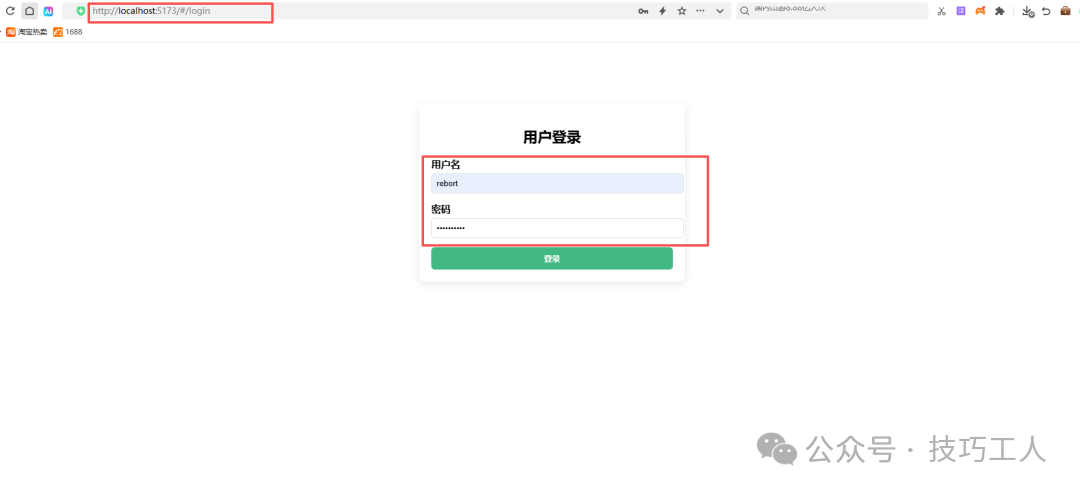Focus the browser search box
The width and height of the screenshot is (1080, 492).
click(832, 10)
